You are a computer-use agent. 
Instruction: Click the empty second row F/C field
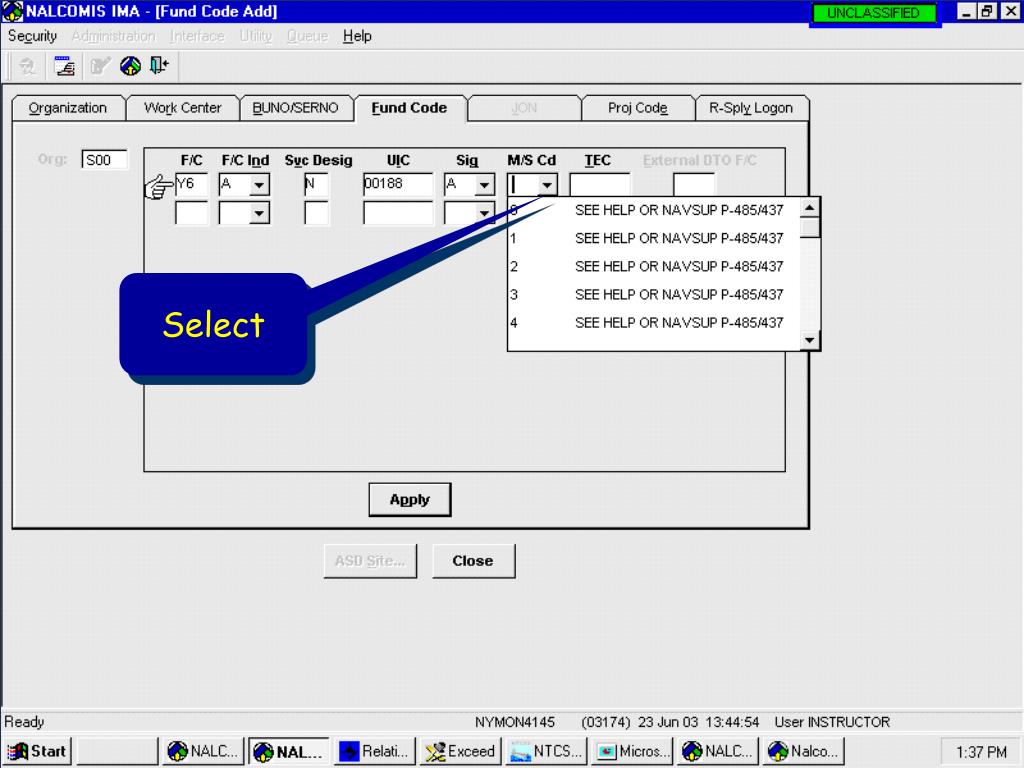coord(191,213)
